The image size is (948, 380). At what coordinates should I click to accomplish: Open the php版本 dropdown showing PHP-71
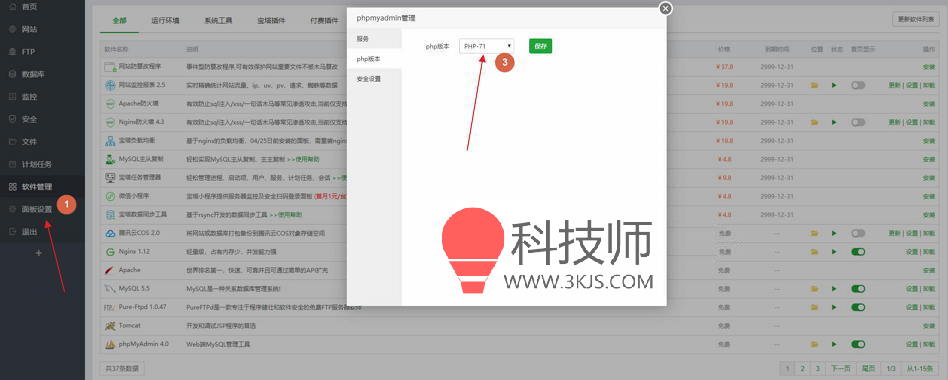tap(487, 46)
